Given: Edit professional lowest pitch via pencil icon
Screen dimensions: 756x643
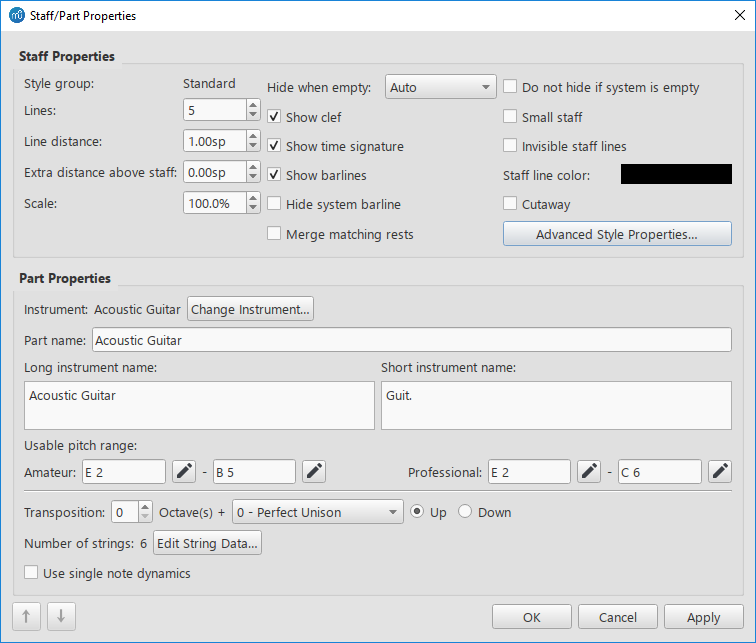Looking at the screenshot, I should point(589,471).
